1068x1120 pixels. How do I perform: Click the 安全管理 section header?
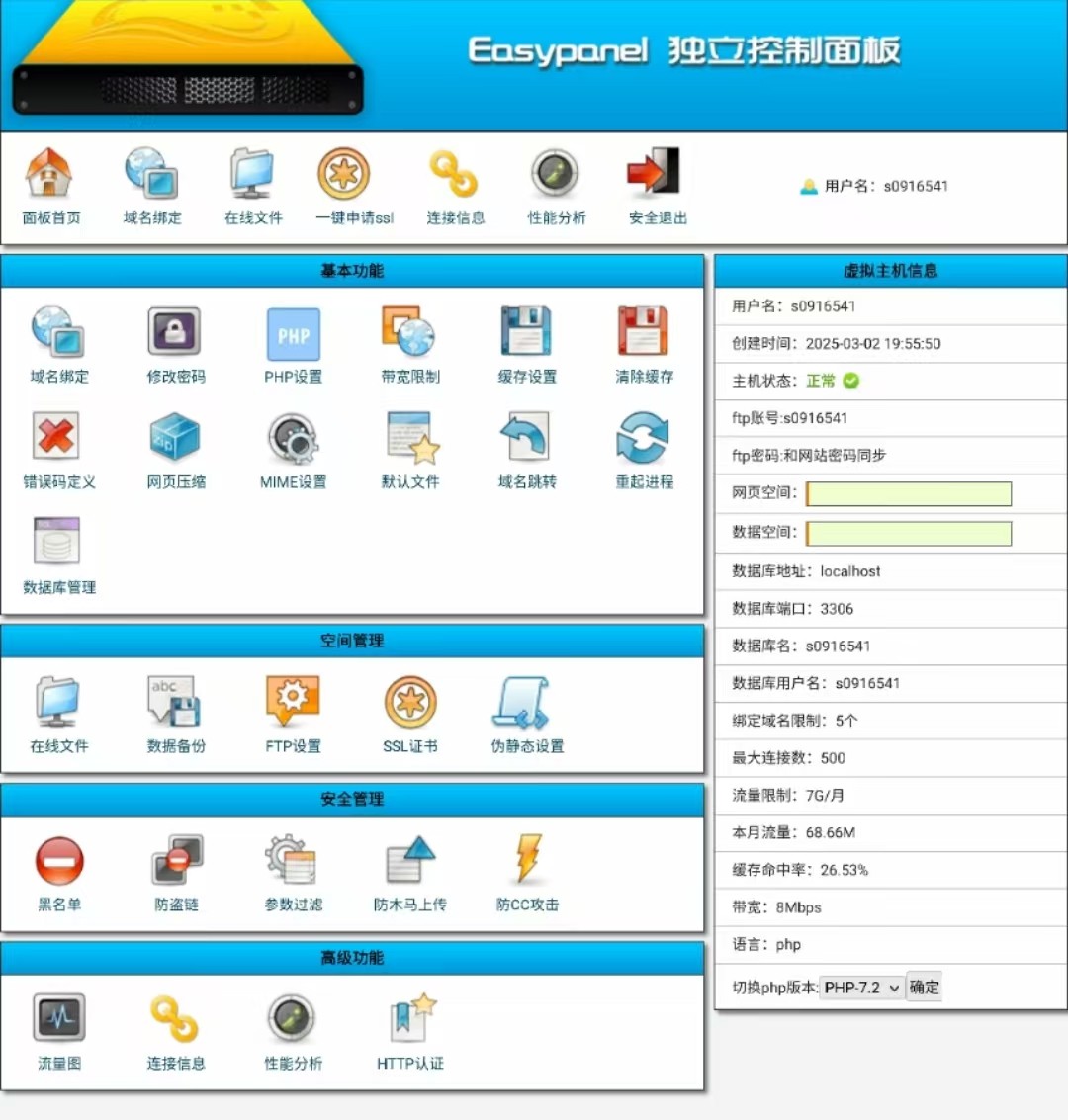point(352,800)
